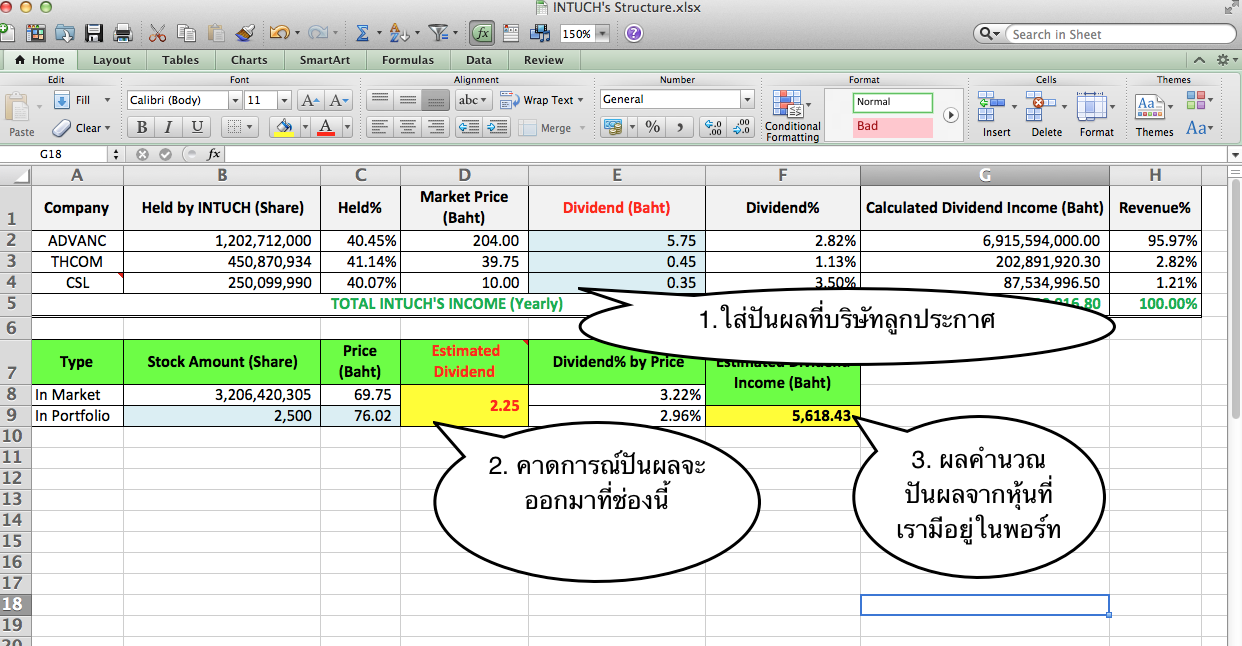Switch to the Tables tab
Image resolution: width=1242 pixels, height=646 pixels.
click(181, 60)
